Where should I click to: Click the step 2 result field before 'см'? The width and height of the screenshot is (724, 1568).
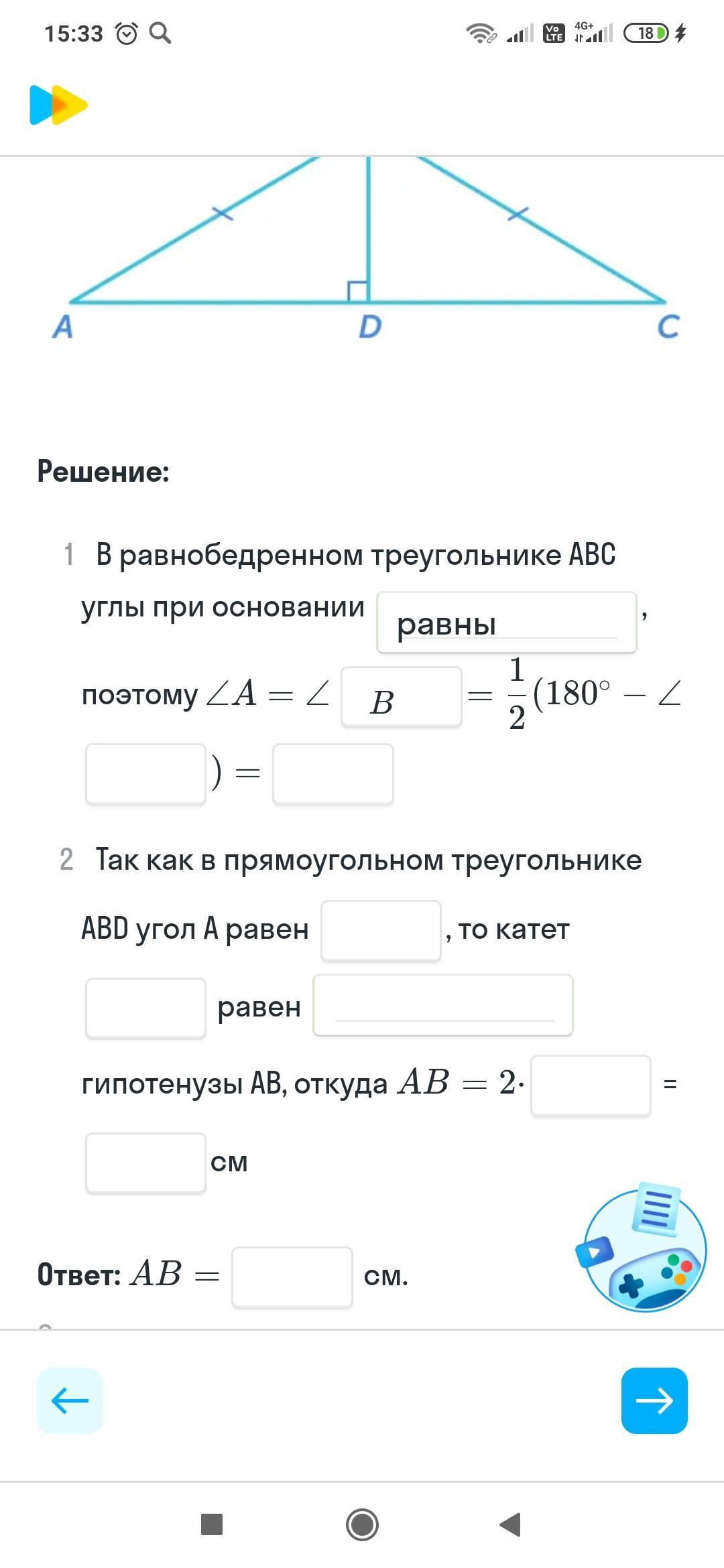145,1163
